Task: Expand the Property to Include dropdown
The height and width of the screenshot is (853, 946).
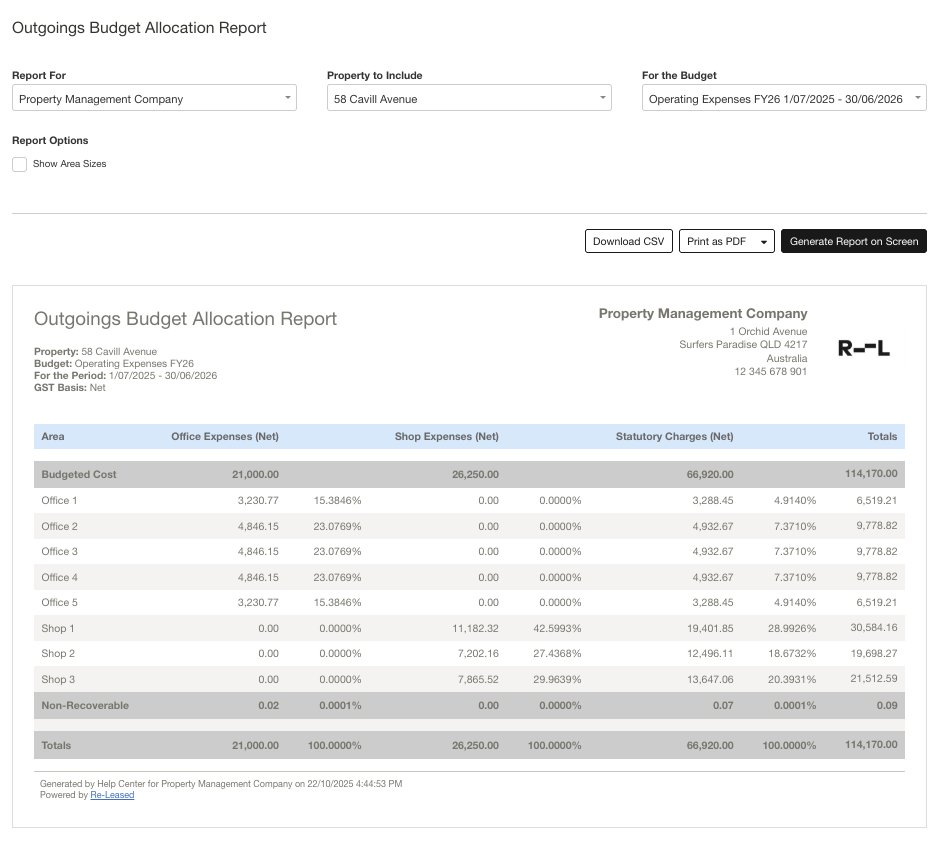Action: point(469,98)
